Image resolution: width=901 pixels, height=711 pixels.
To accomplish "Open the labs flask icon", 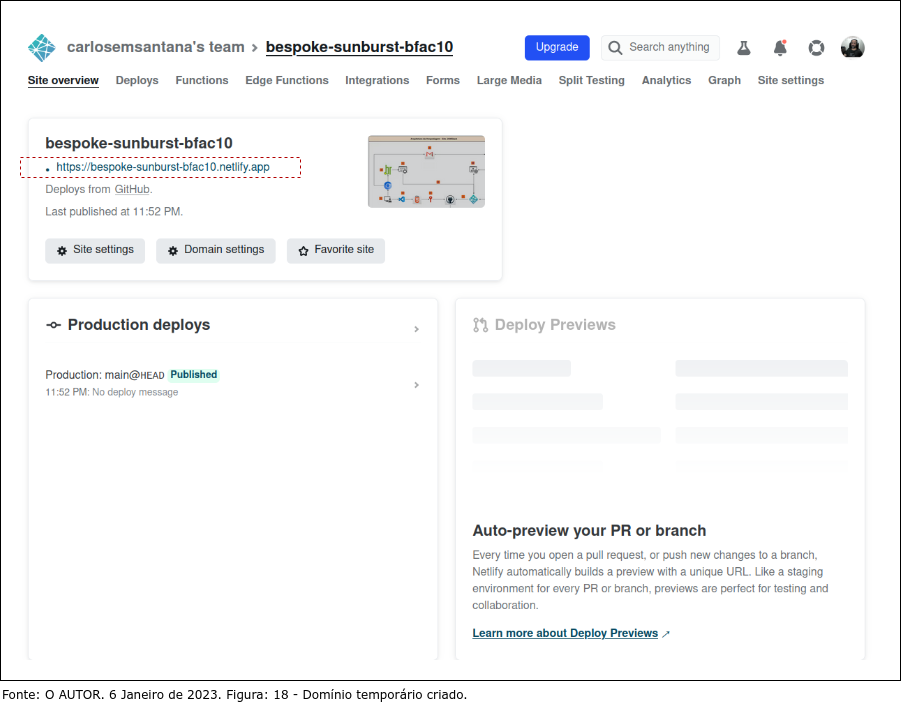I will click(744, 48).
